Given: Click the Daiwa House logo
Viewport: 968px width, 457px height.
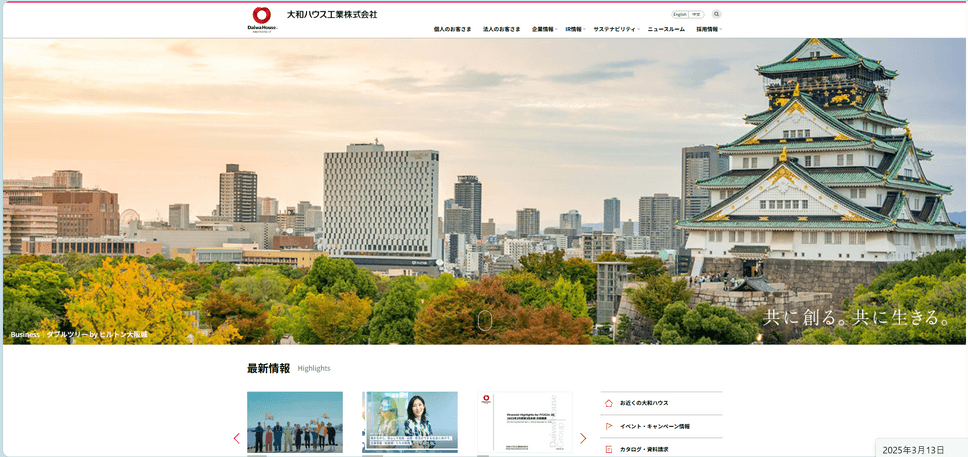Looking at the screenshot, I should tap(262, 18).
